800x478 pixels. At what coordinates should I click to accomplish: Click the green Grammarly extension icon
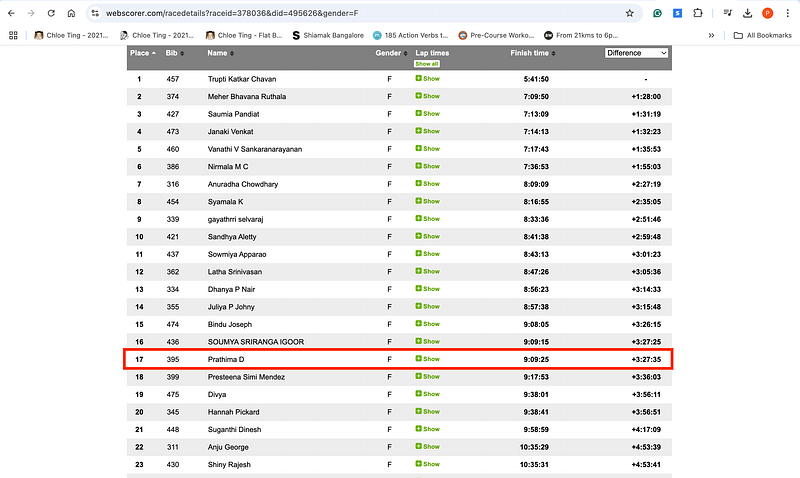tap(657, 13)
